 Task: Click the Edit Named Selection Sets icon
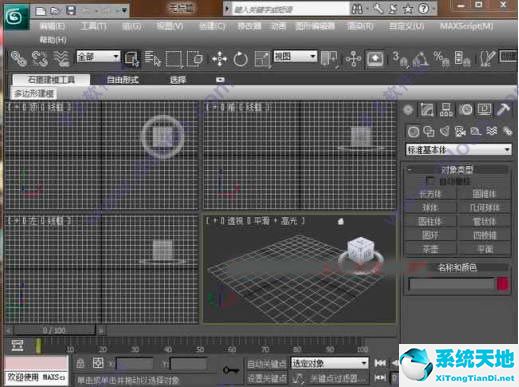[x=487, y=58]
